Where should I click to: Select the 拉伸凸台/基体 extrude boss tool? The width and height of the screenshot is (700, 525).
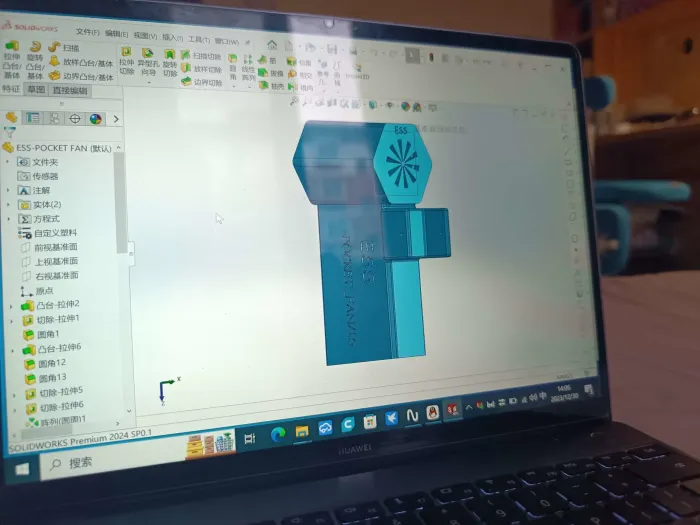tap(12, 60)
